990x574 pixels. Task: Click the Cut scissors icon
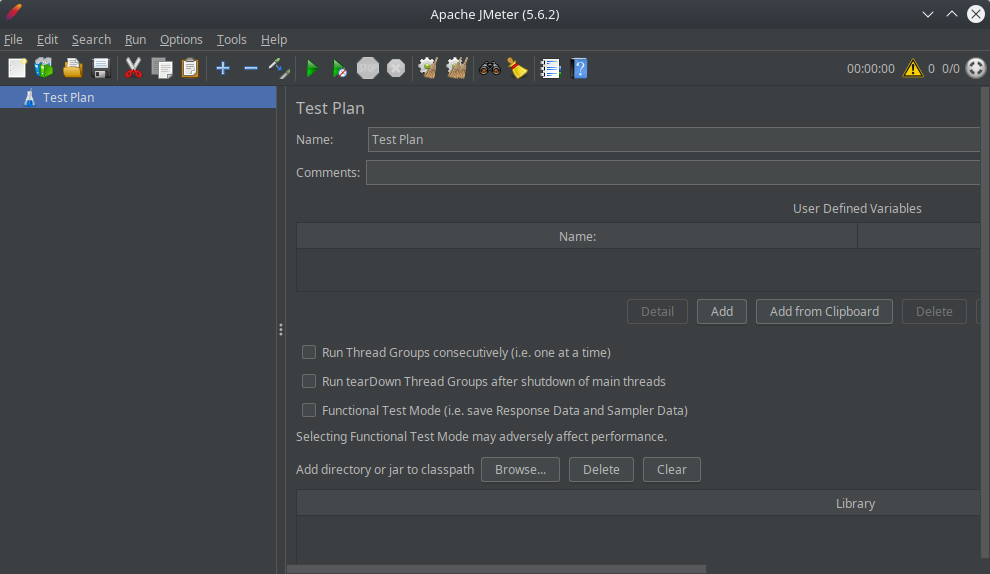coord(133,68)
